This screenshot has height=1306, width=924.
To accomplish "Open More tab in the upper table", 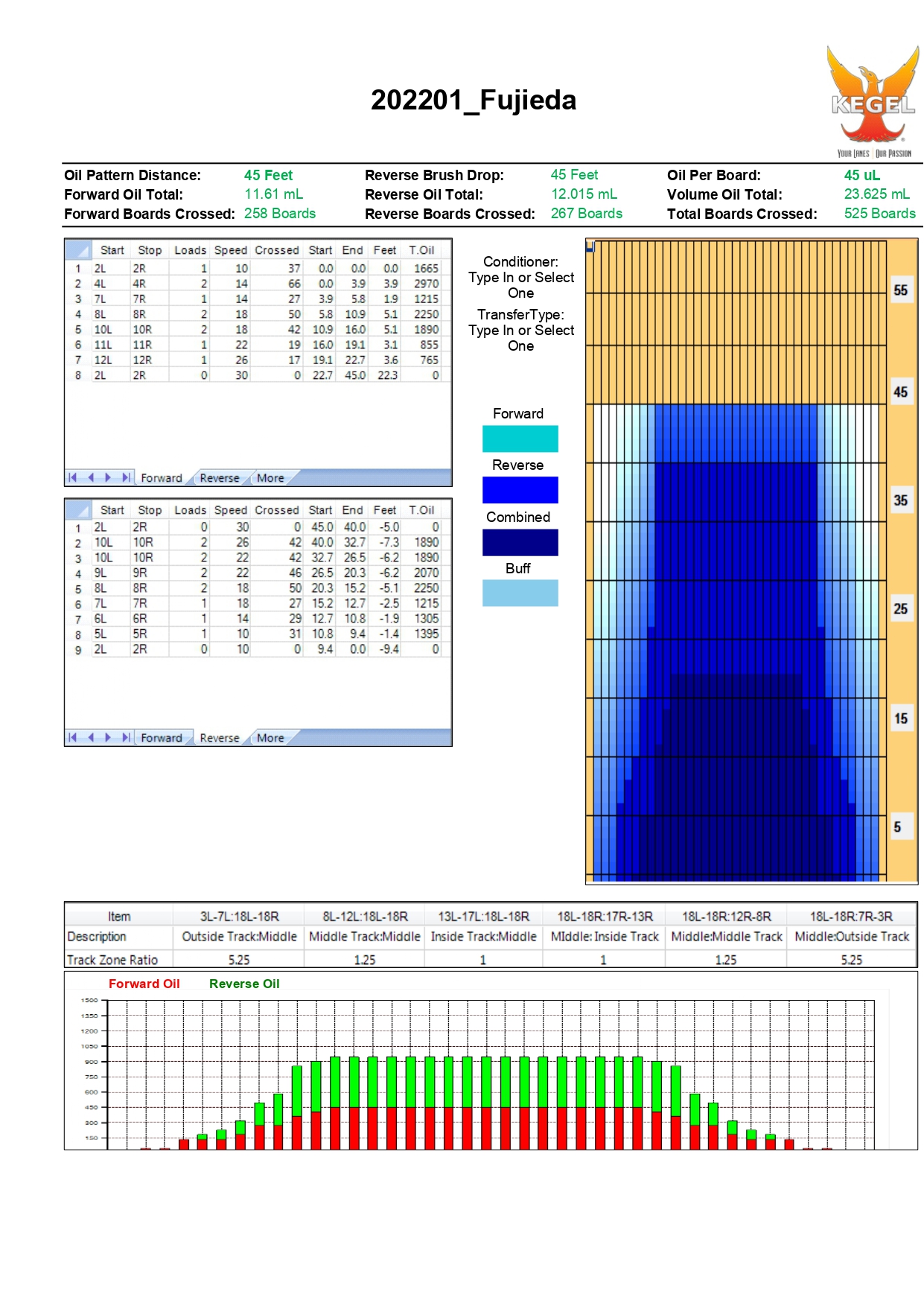I will (x=270, y=478).
